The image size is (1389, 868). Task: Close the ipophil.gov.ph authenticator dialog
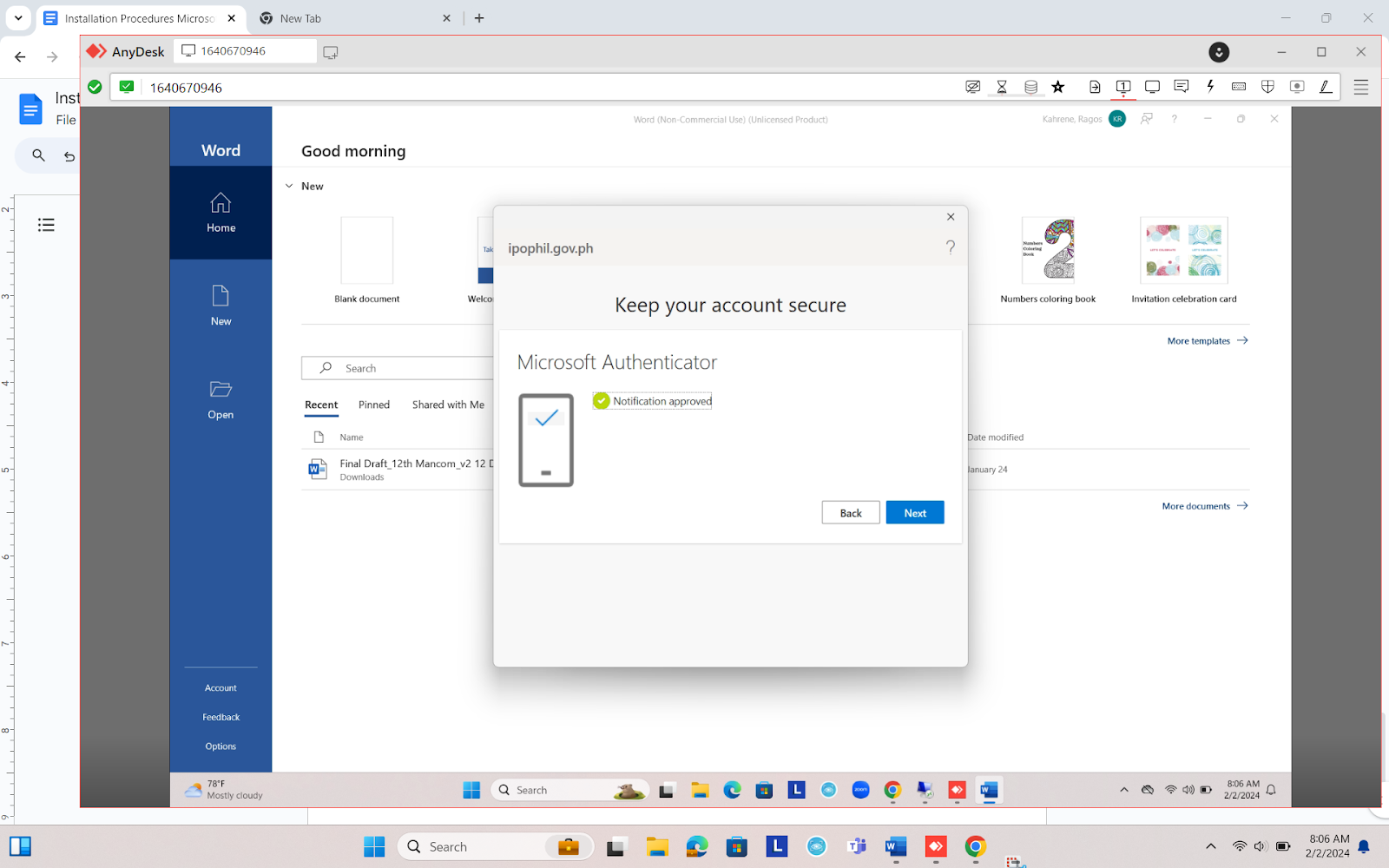point(951,217)
